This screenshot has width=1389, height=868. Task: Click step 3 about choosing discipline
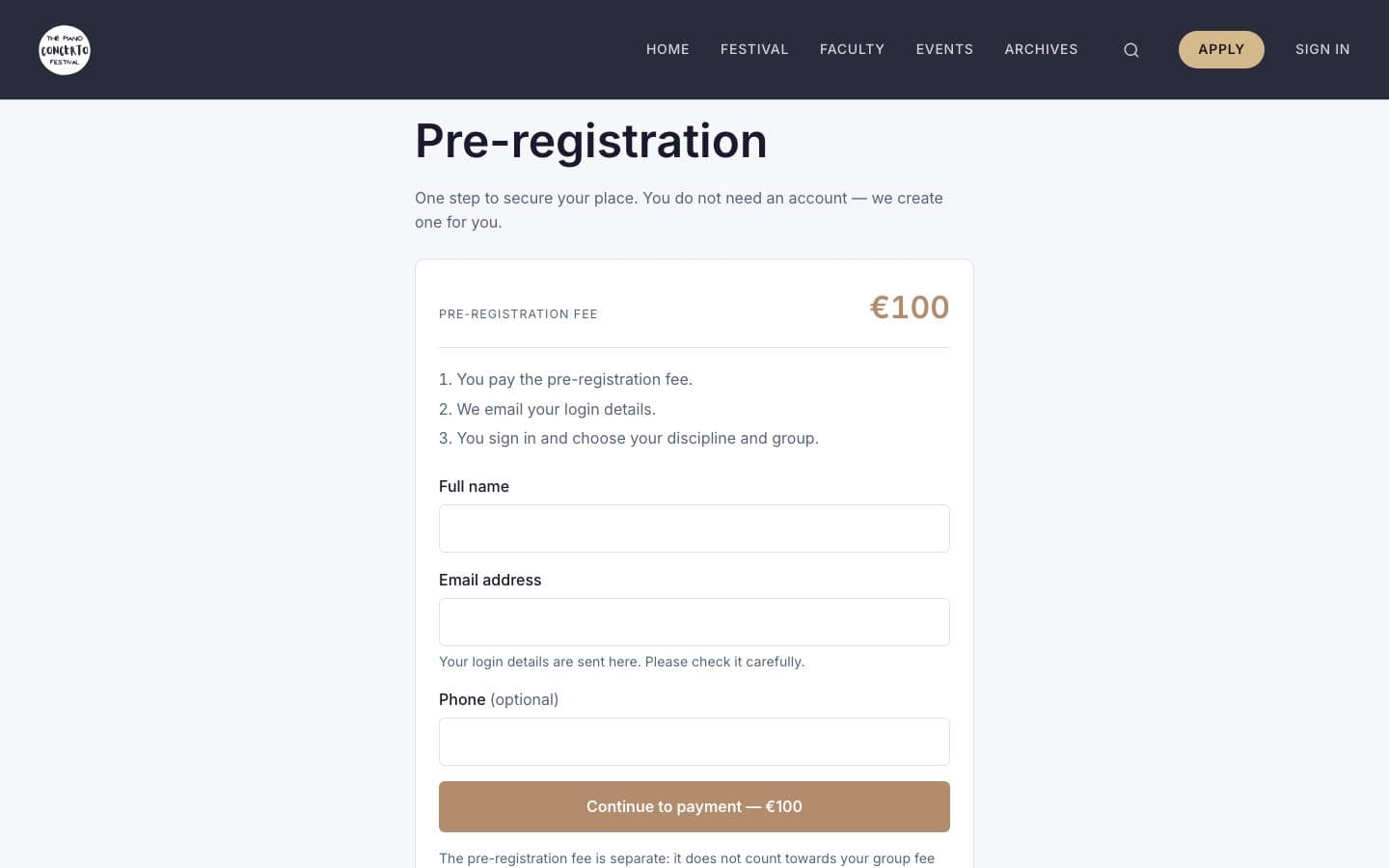[629, 438]
